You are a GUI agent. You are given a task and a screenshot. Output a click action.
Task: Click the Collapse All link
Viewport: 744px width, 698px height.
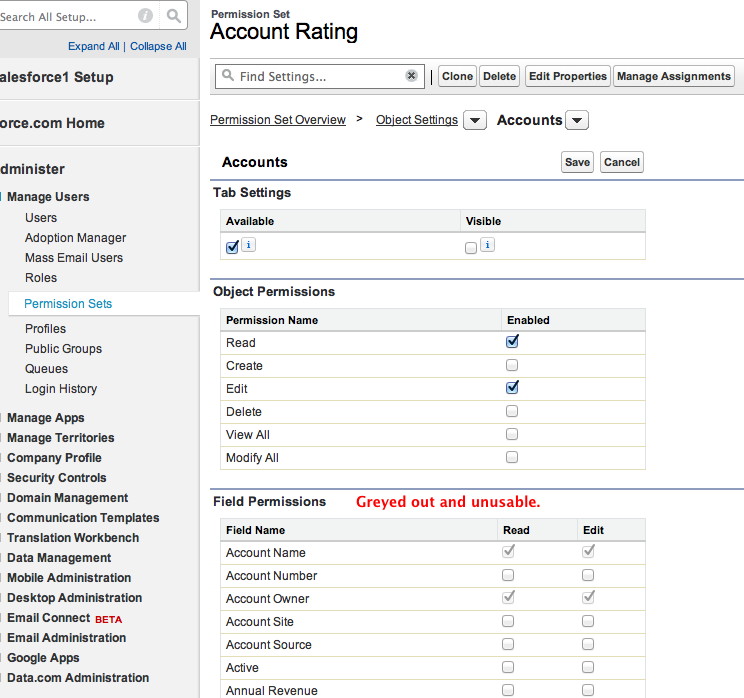point(158,46)
